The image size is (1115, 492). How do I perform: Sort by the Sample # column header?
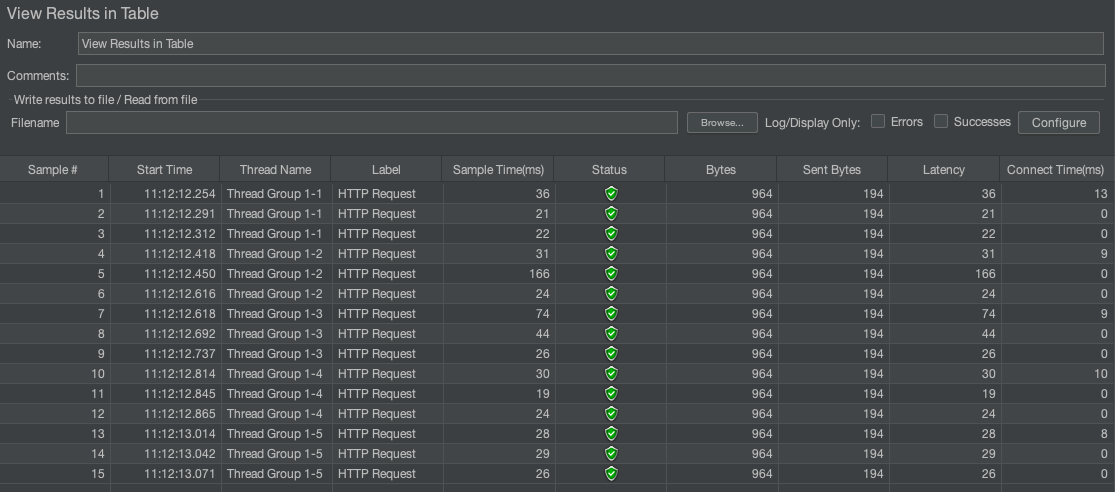click(53, 169)
